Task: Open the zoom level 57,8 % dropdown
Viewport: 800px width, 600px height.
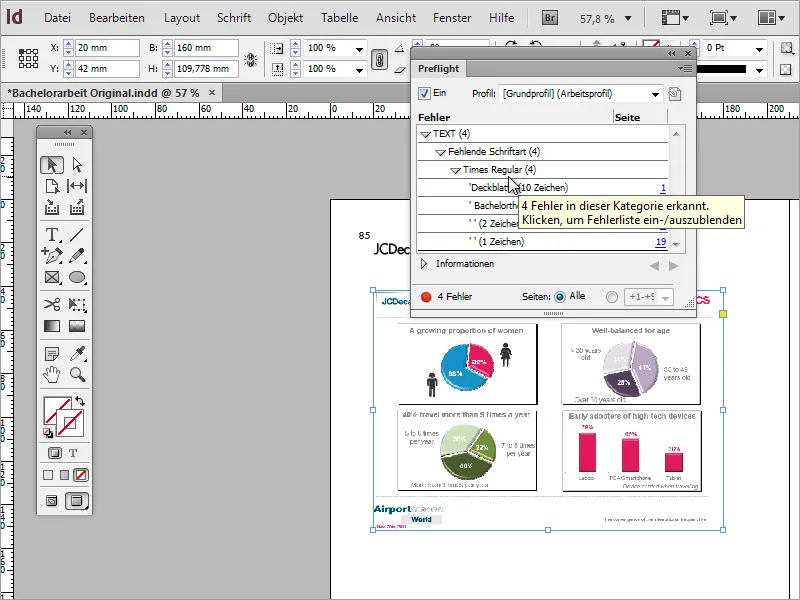Action: point(628,19)
